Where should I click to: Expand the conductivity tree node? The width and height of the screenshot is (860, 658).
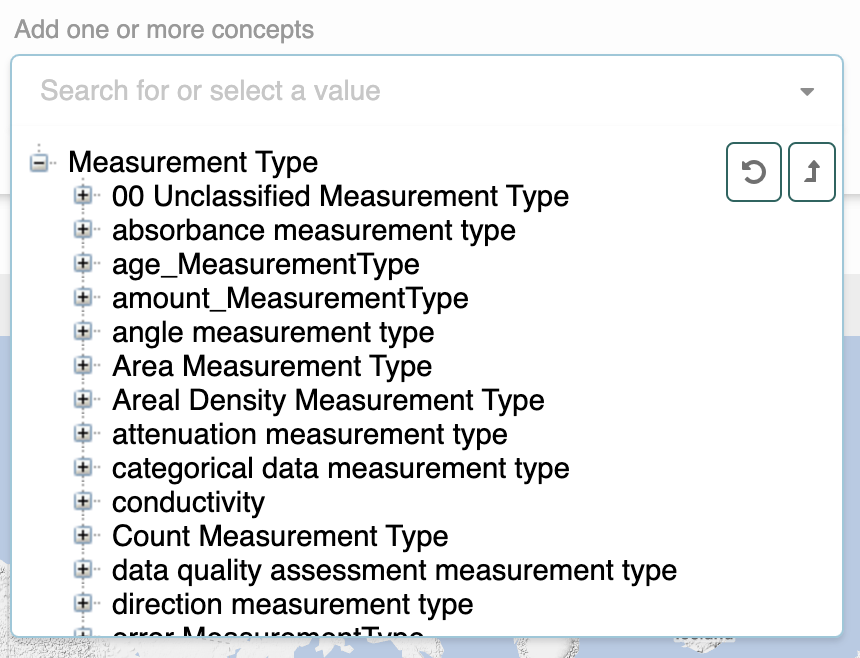click(x=84, y=502)
